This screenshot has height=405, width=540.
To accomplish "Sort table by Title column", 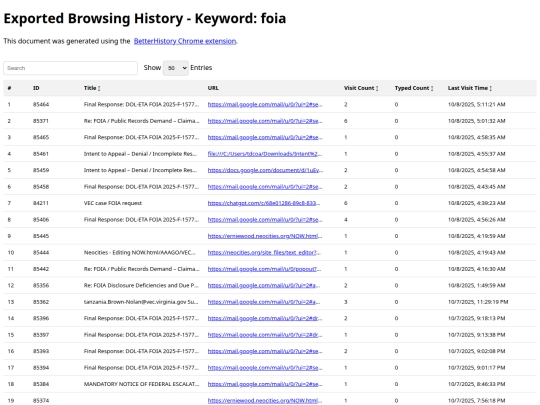I will 92,88.
